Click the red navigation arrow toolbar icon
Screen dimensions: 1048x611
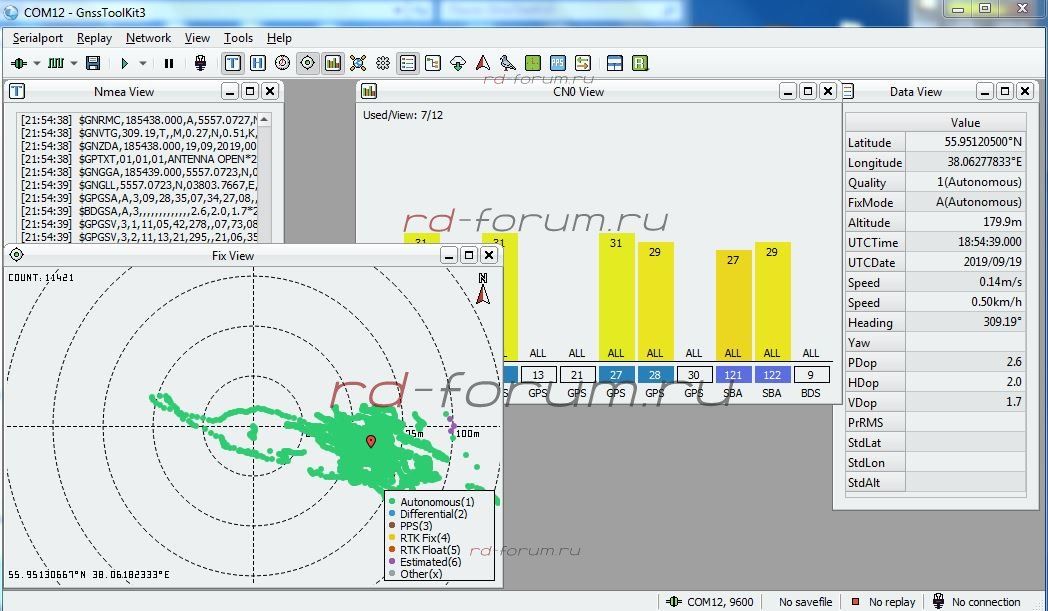pos(483,63)
